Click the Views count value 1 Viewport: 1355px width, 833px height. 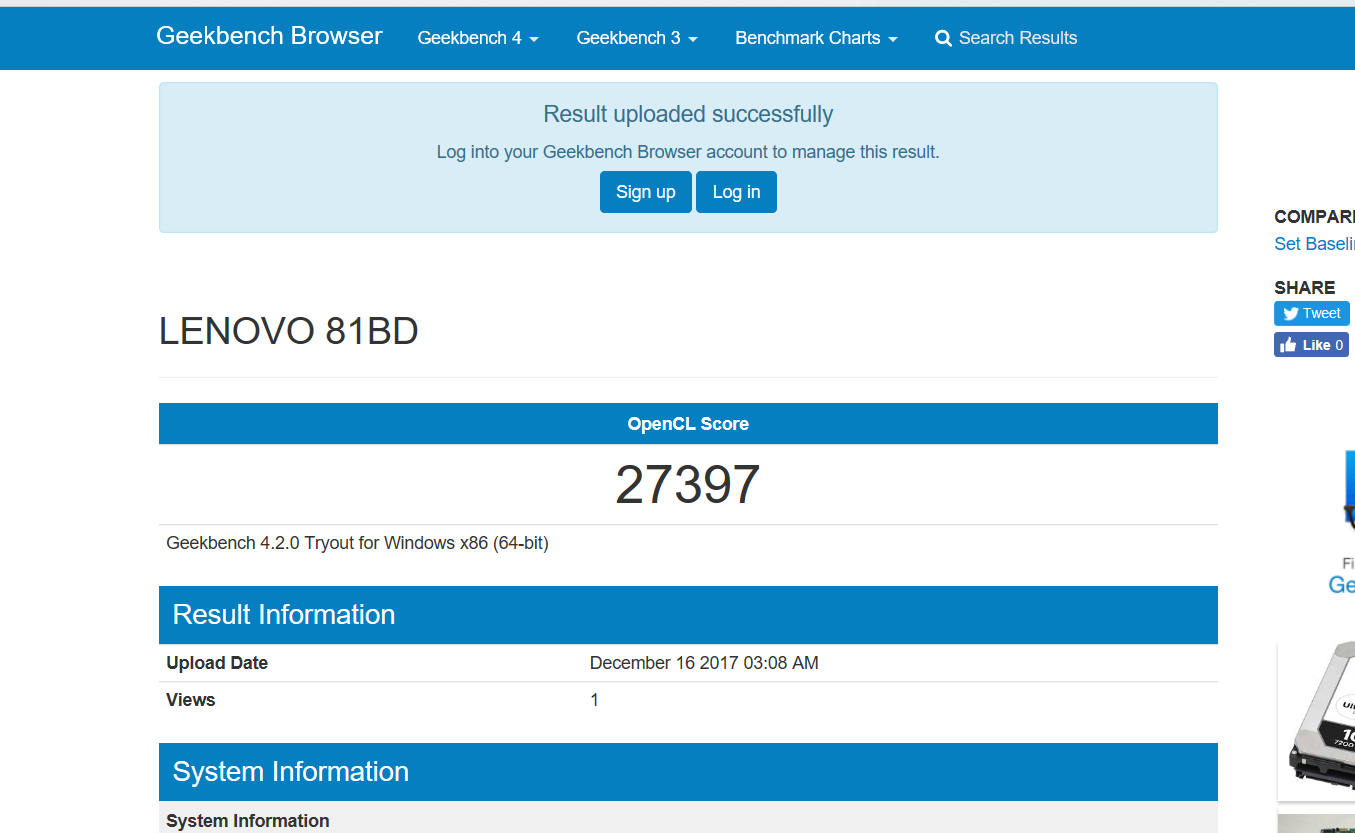pyautogui.click(x=594, y=700)
